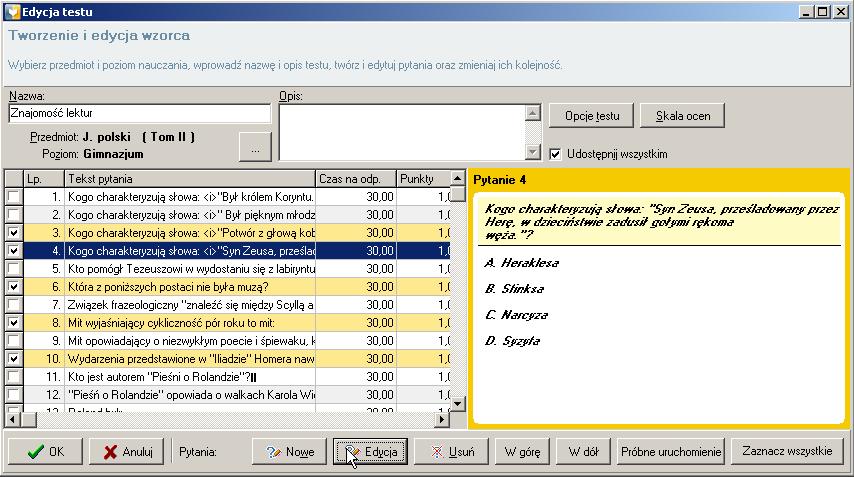
Task: Click time cell 30,00 of question 5
Action: click(x=356, y=268)
